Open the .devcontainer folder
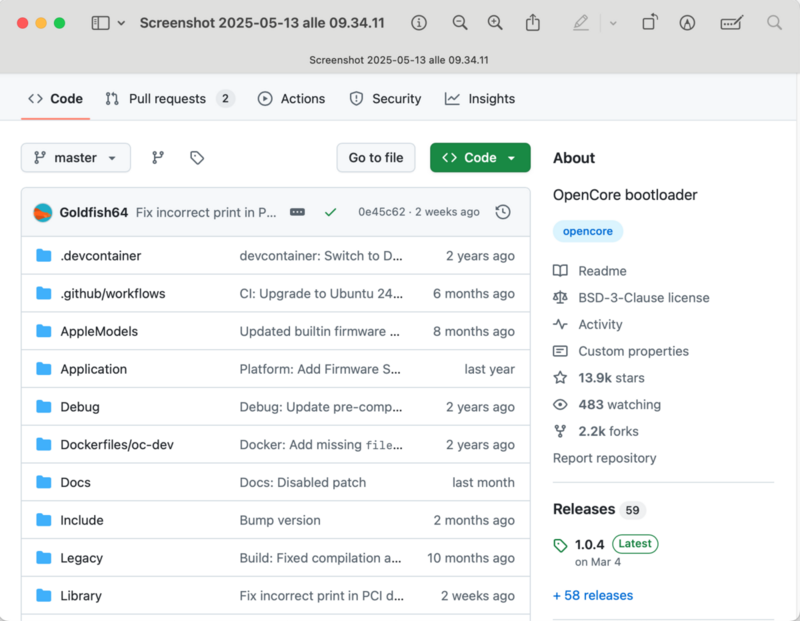Screen dimensions: 800x621 point(101,256)
